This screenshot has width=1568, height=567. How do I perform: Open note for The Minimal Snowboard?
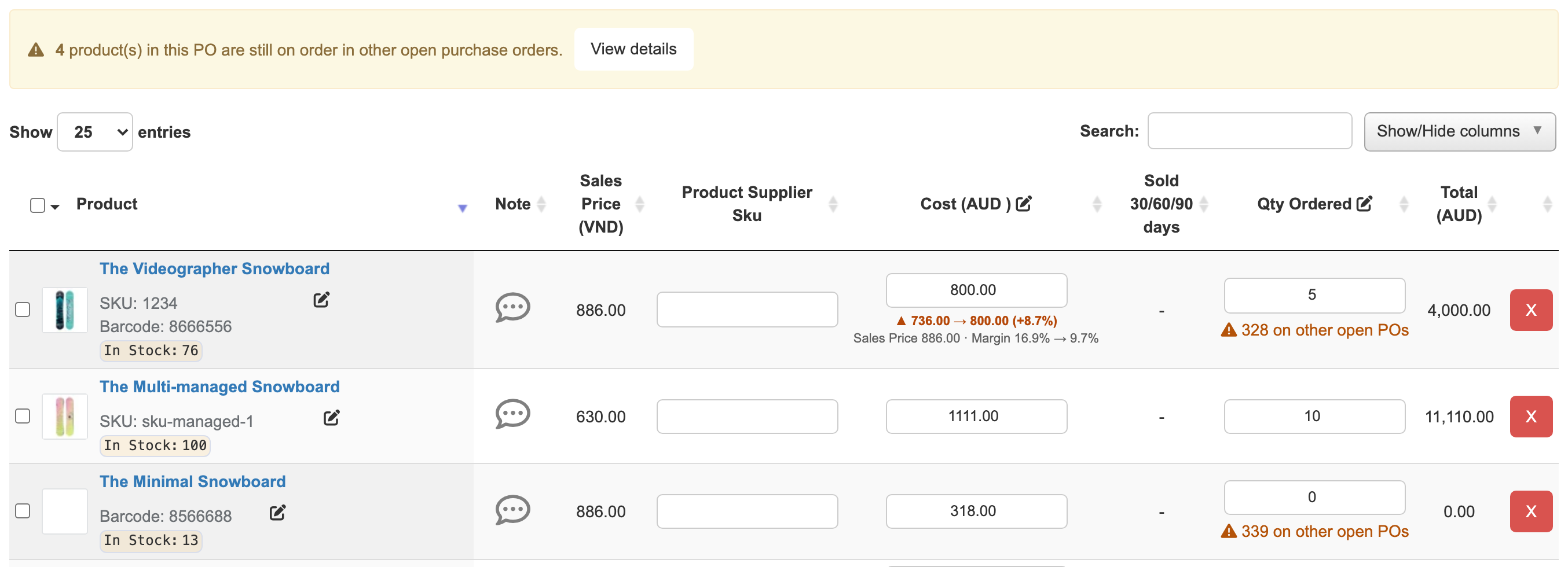512,510
